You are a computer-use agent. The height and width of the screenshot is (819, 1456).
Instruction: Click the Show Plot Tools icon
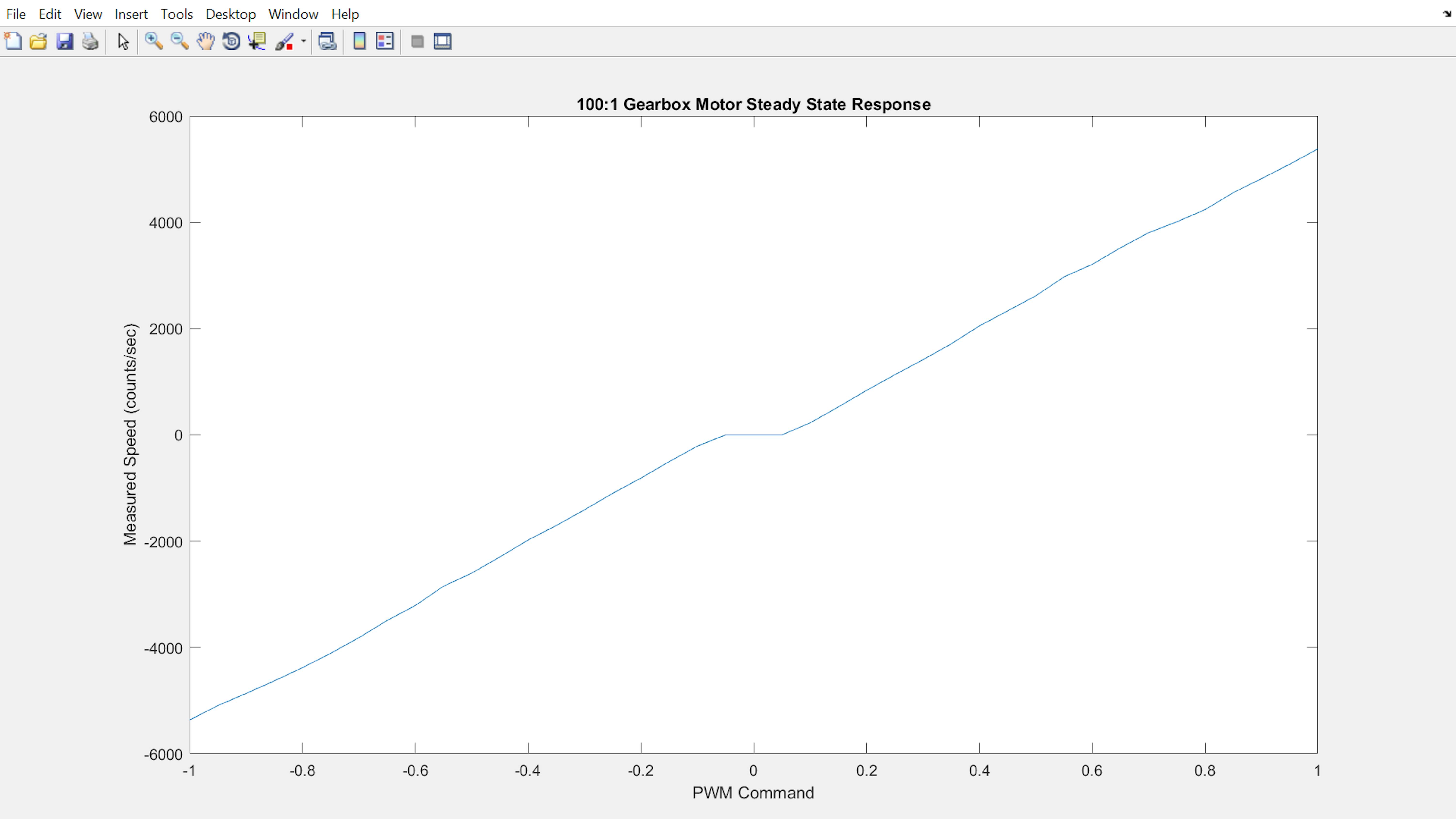443,41
